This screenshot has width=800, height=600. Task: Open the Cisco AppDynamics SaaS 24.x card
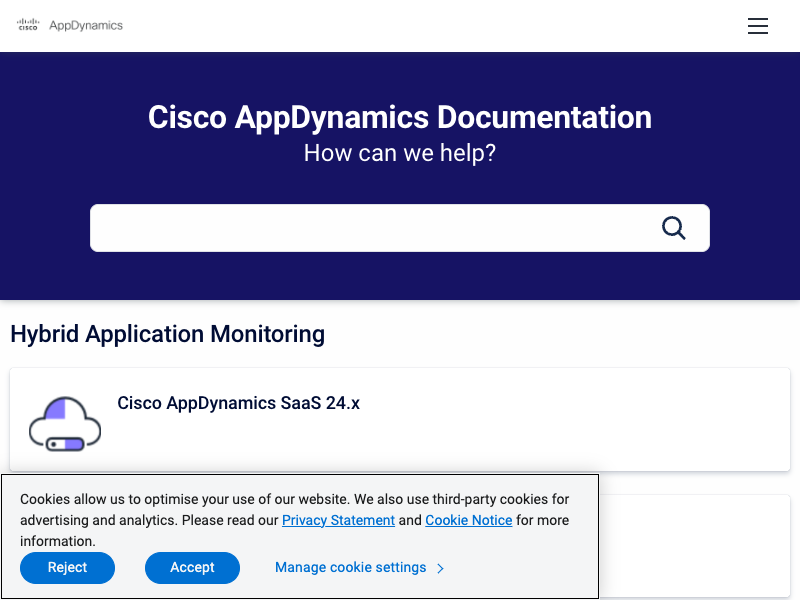click(400, 419)
